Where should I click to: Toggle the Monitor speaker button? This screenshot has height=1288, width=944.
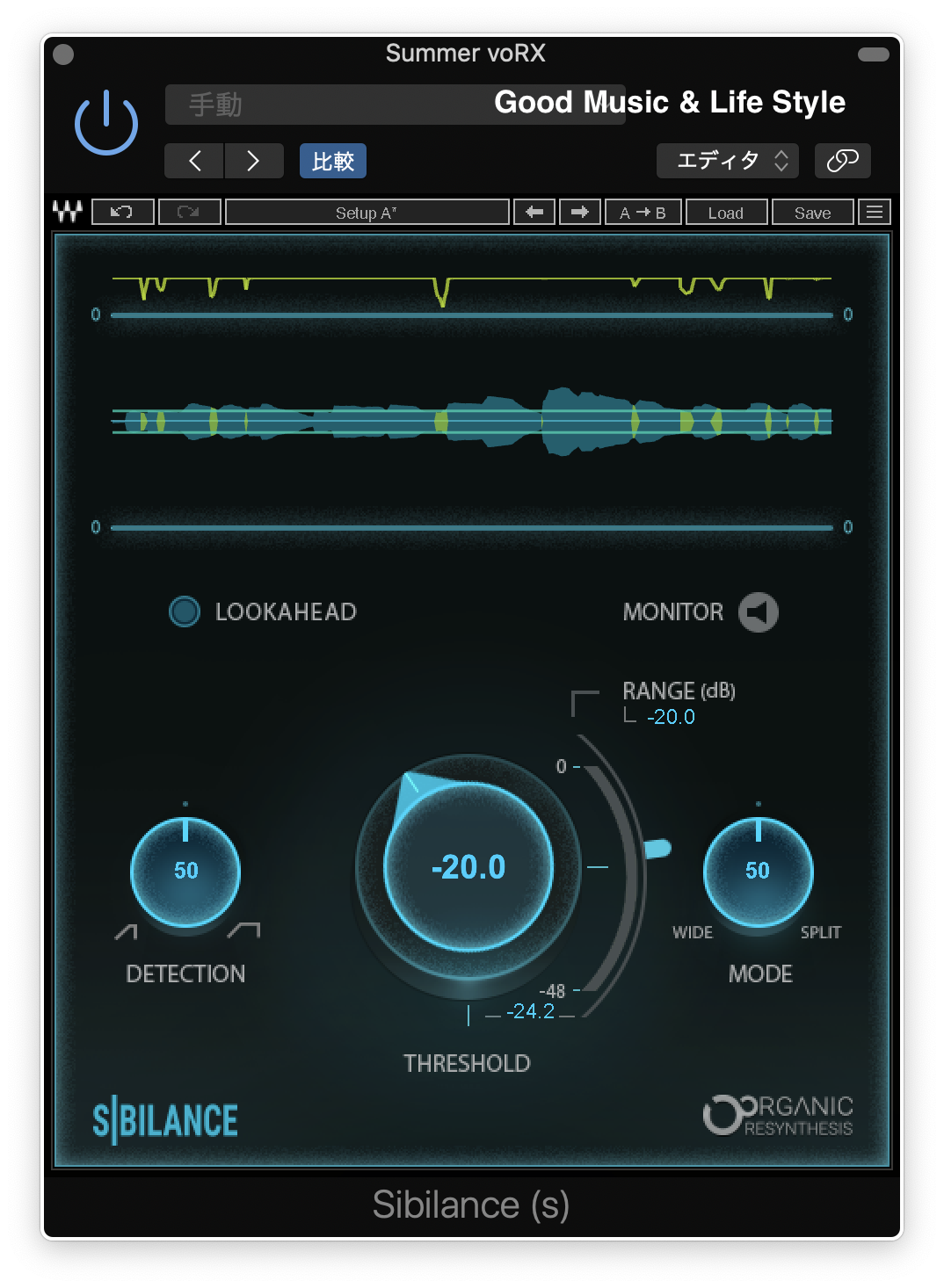[758, 612]
